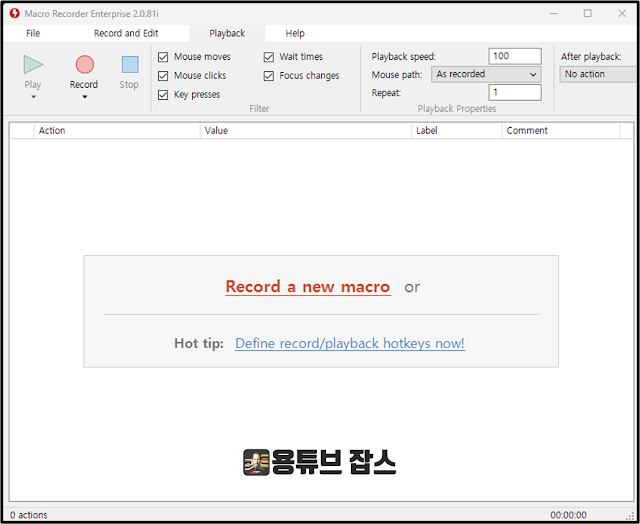The width and height of the screenshot is (640, 524).
Task: Toggle the Focus changes checkbox
Action: click(269, 75)
